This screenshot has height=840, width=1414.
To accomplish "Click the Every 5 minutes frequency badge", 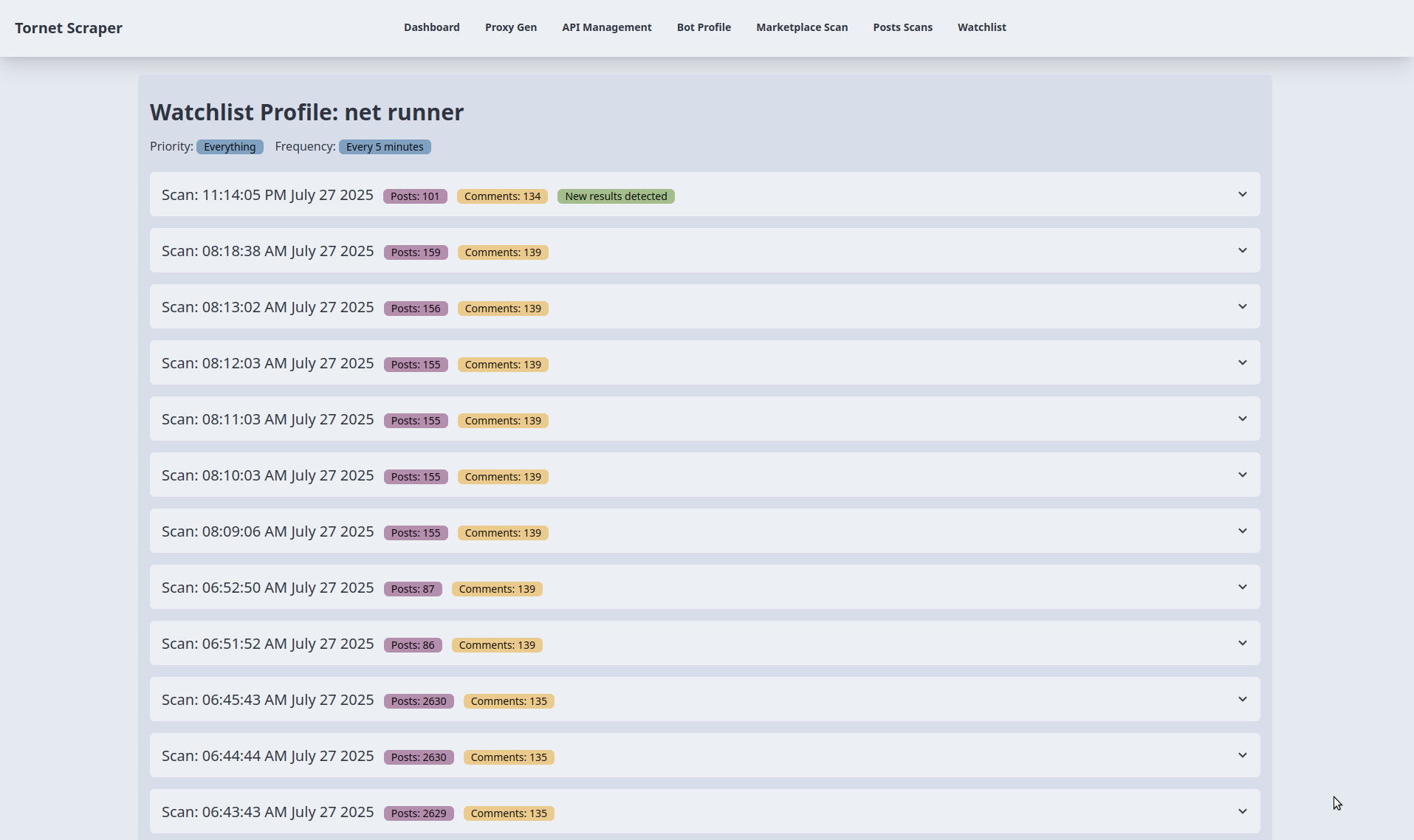I will (385, 147).
